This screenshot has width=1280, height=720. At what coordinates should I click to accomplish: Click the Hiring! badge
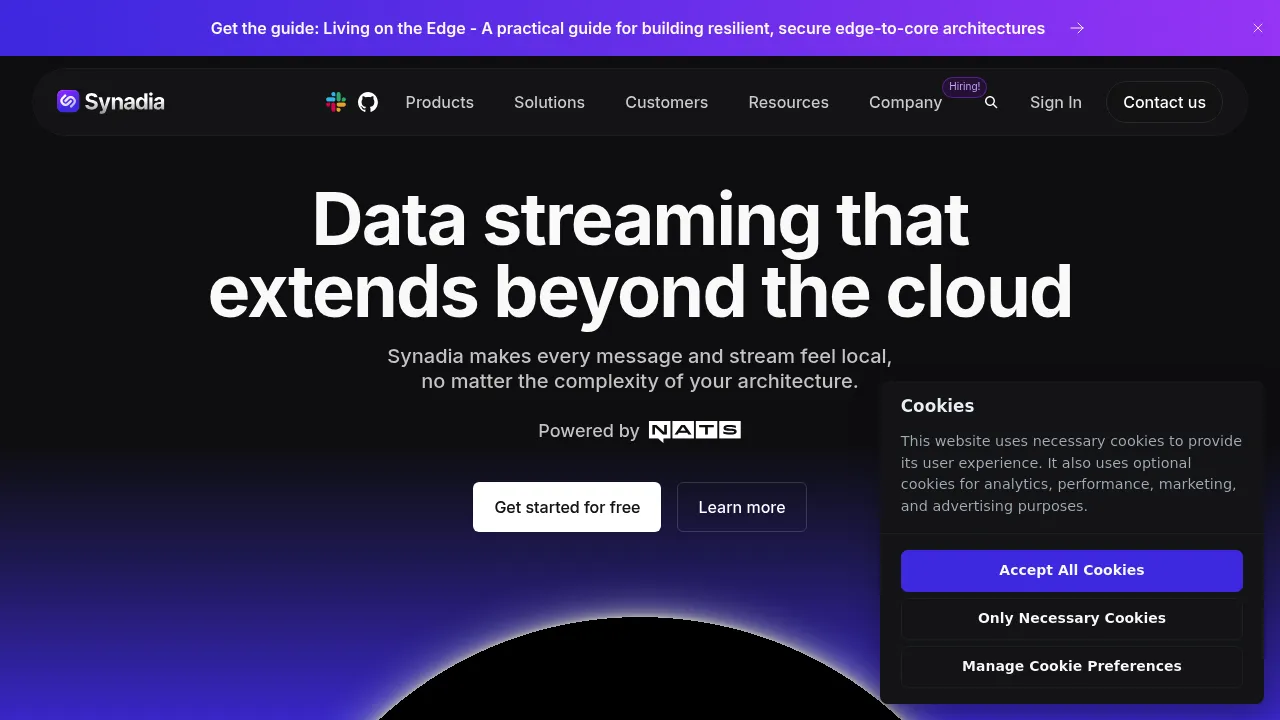[x=965, y=87]
